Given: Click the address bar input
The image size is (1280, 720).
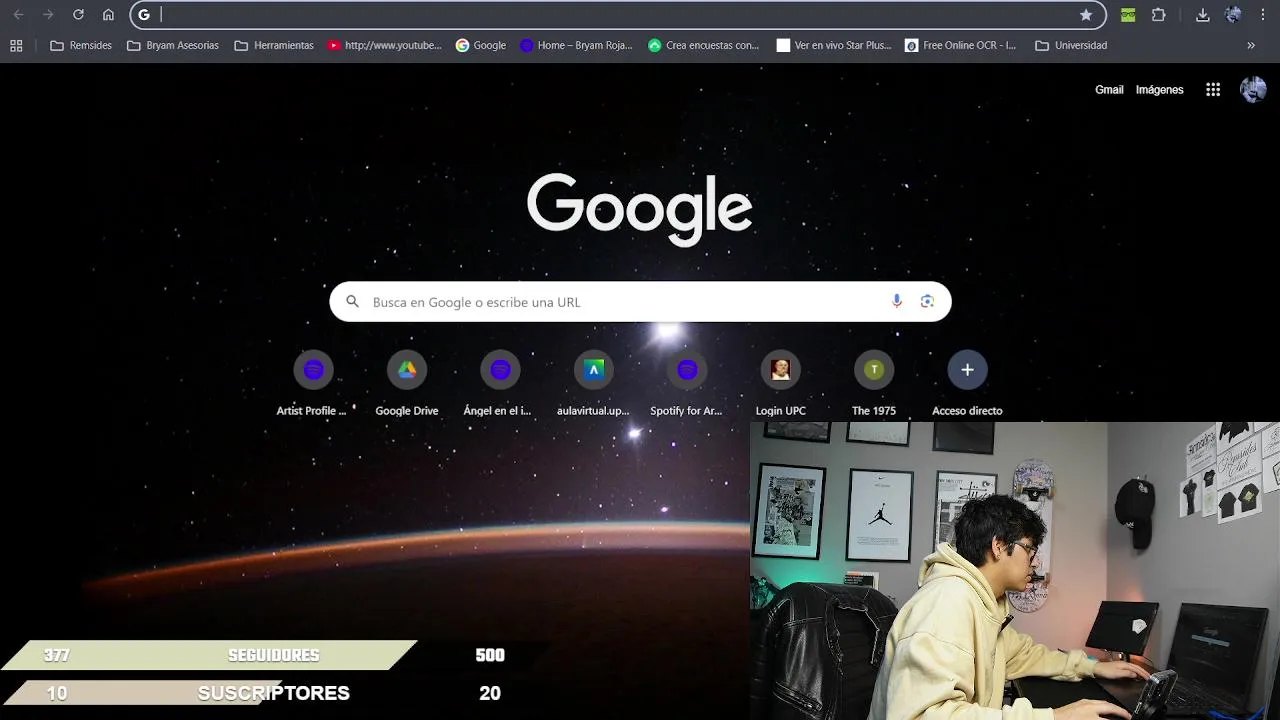Looking at the screenshot, I should 616,15.
